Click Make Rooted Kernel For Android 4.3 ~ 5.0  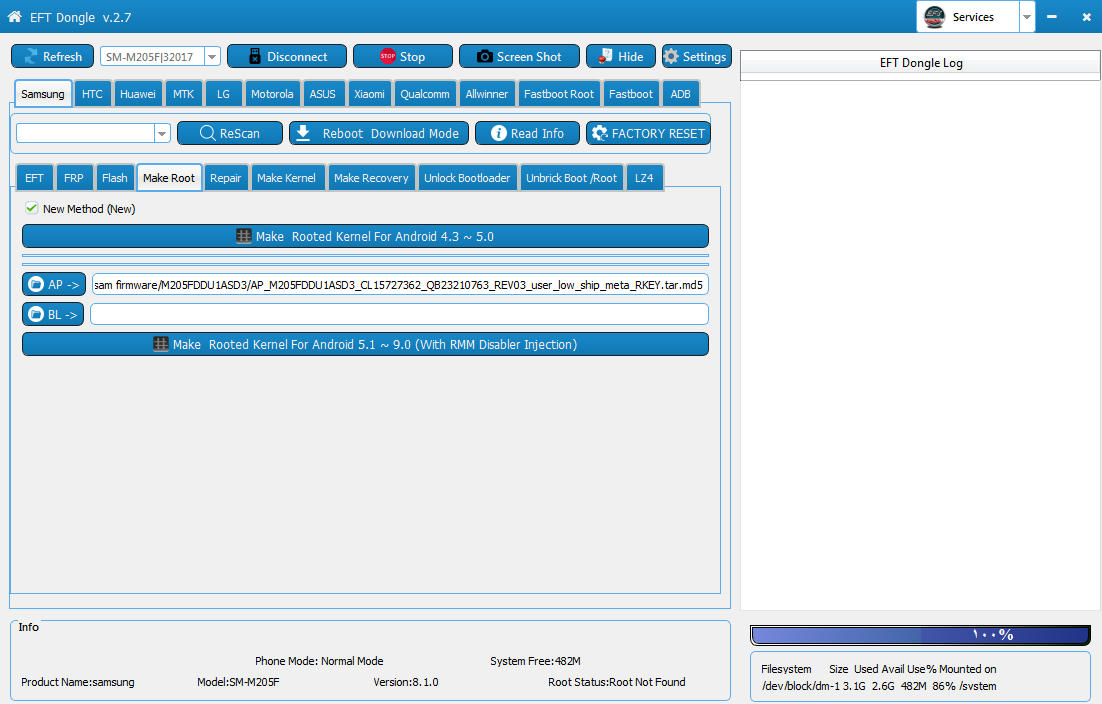[365, 236]
